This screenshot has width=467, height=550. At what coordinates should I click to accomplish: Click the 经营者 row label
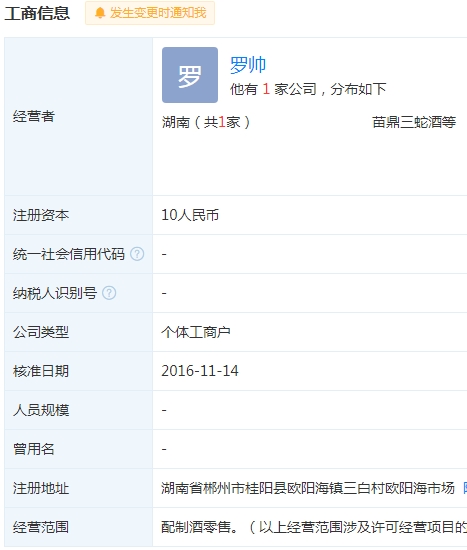point(34,116)
